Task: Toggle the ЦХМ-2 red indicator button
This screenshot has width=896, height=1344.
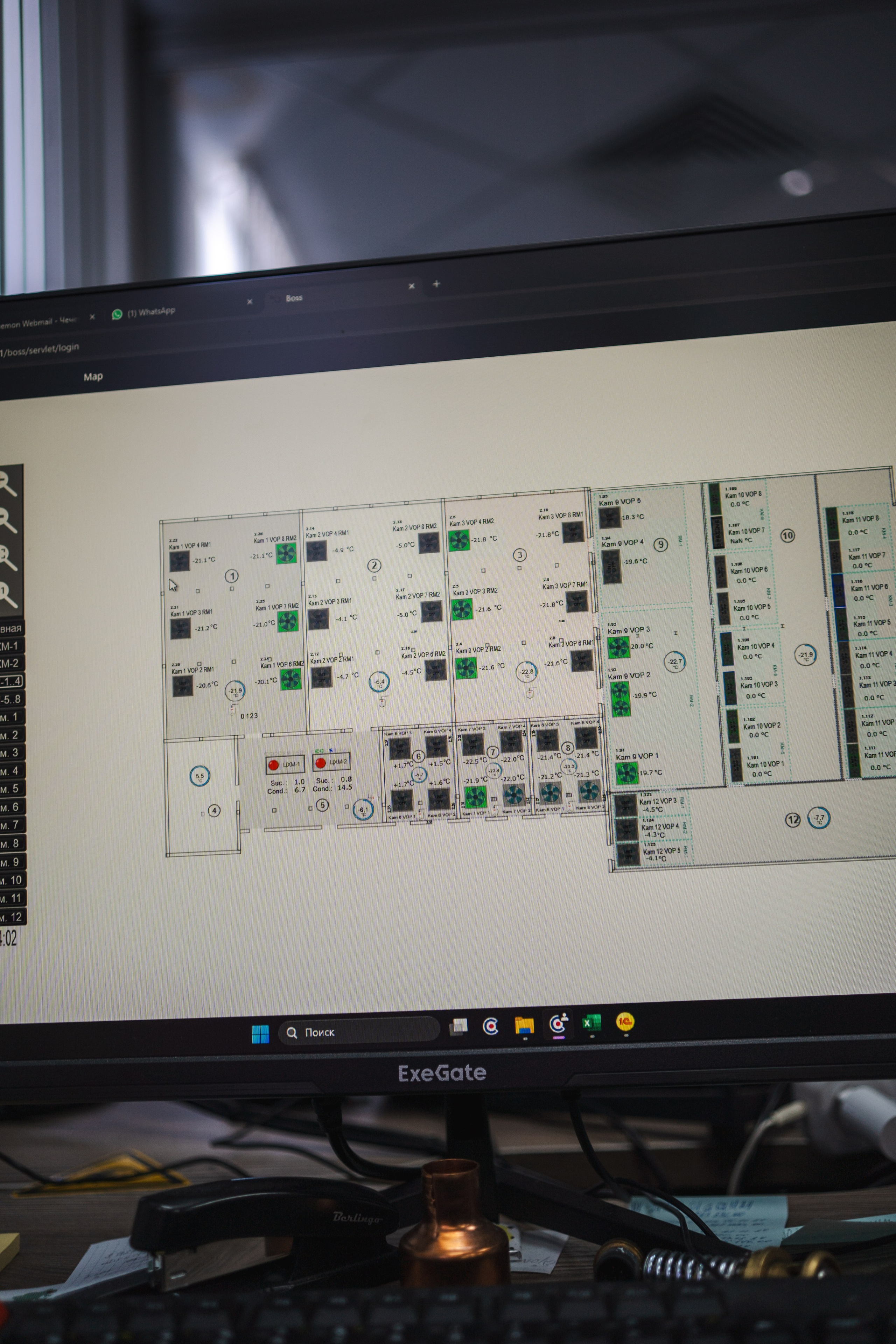Action: tap(321, 763)
